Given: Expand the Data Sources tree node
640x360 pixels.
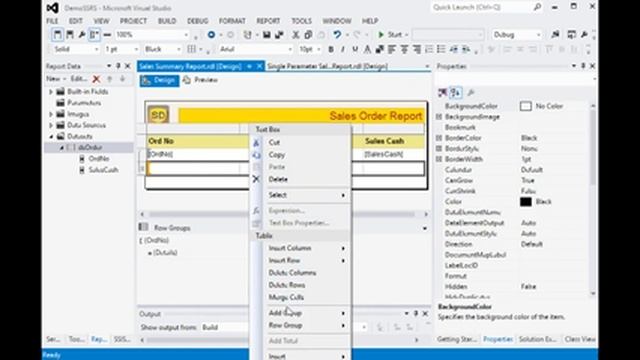Looking at the screenshot, I should point(51,125).
